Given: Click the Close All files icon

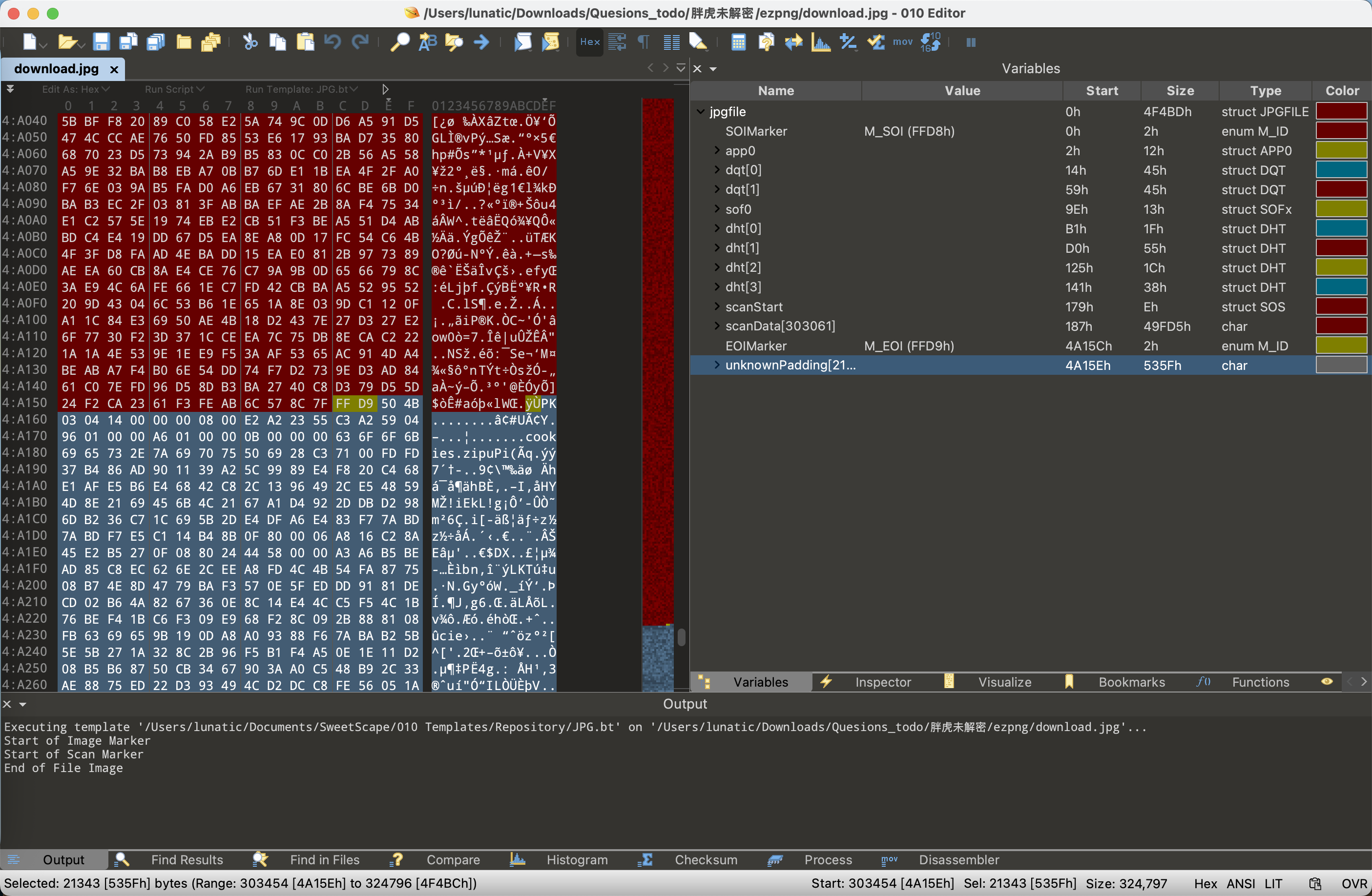Looking at the screenshot, I should point(211,42).
